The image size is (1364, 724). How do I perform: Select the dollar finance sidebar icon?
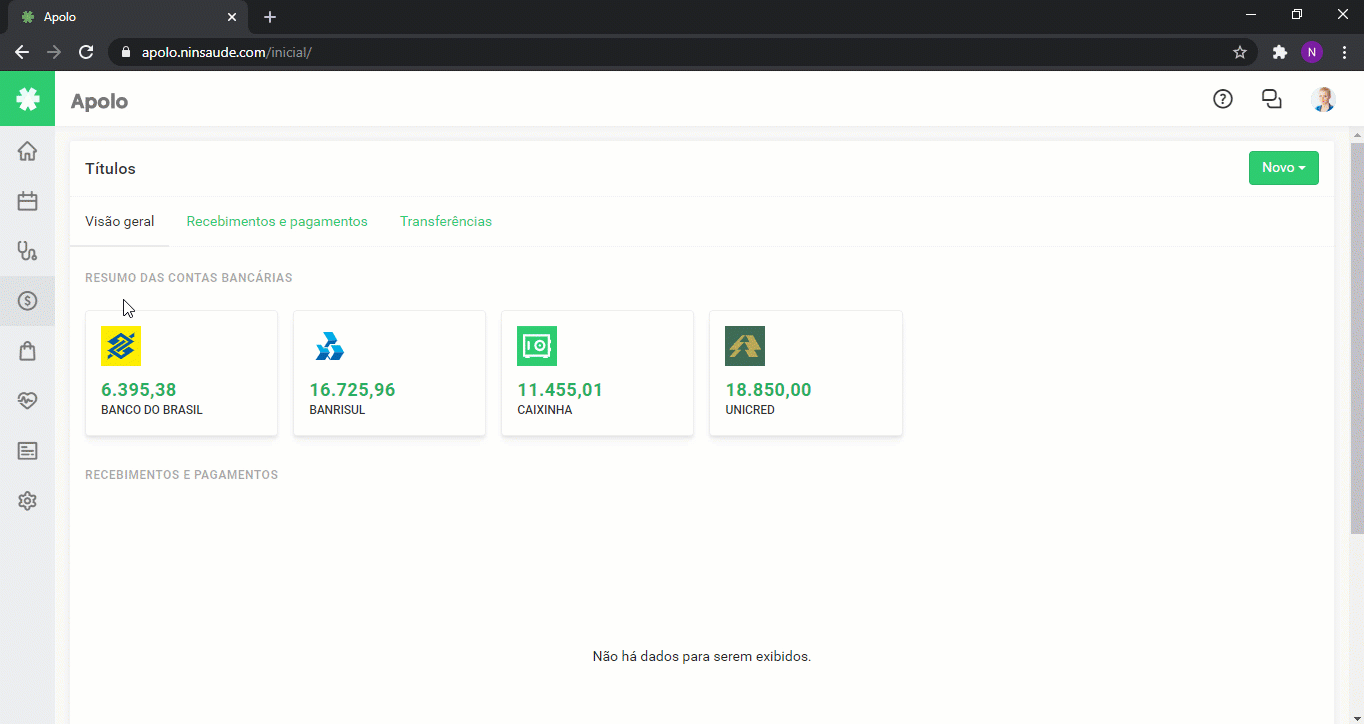click(x=27, y=301)
